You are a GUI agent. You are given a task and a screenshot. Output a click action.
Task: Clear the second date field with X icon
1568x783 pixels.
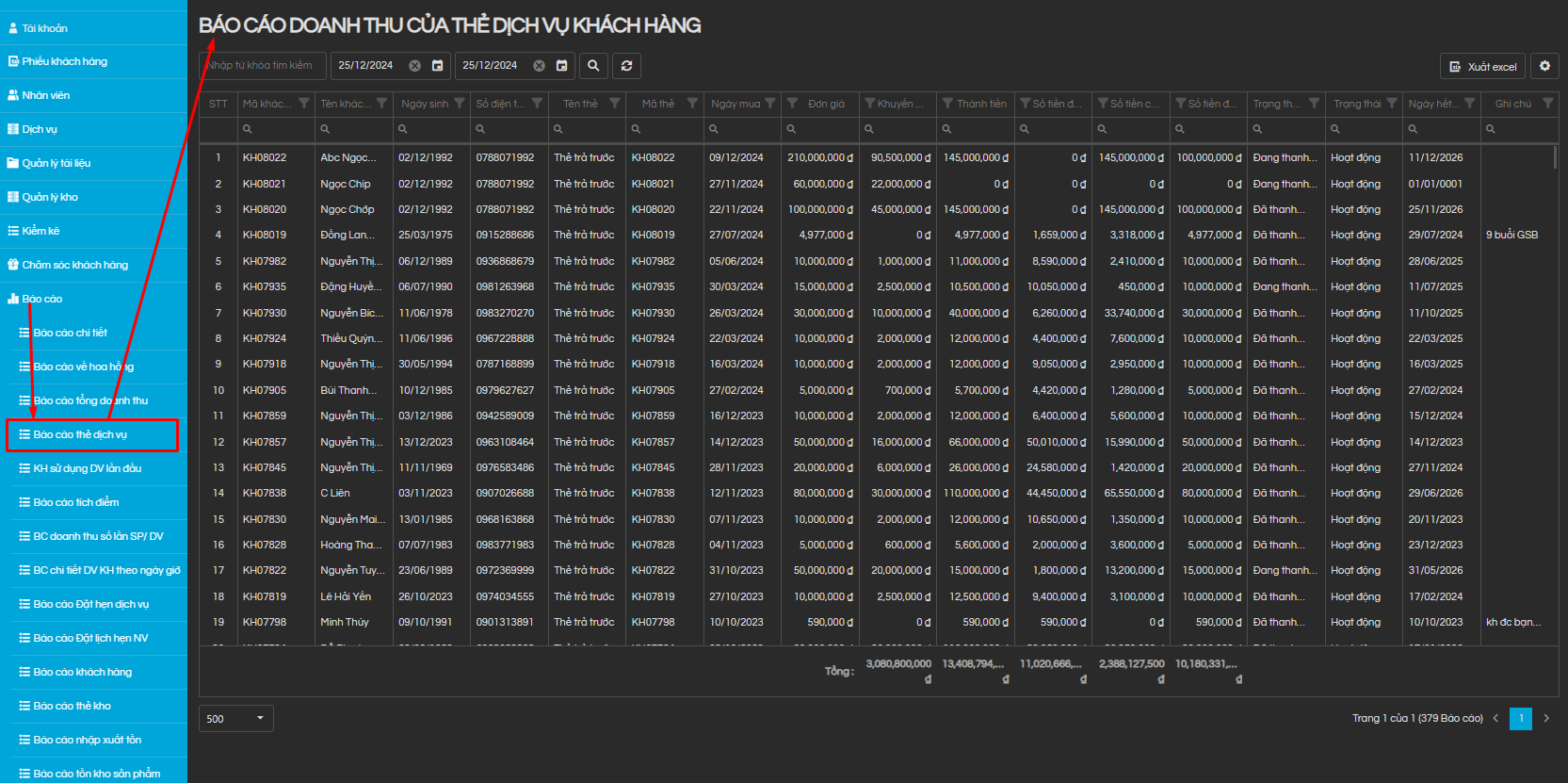539,66
